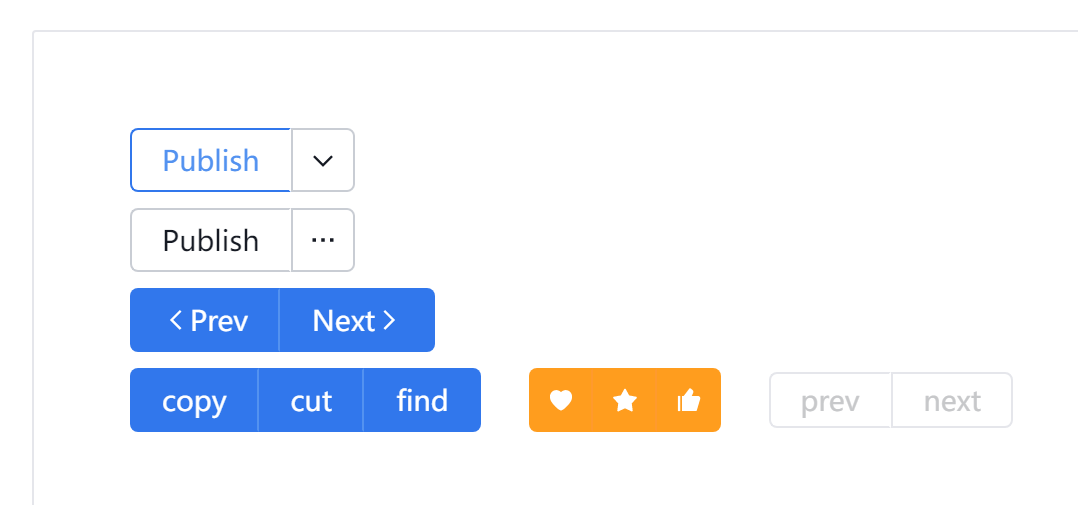1078x505 pixels.
Task: Click the three-dots more icon beside Publish
Action: pyautogui.click(x=322, y=240)
